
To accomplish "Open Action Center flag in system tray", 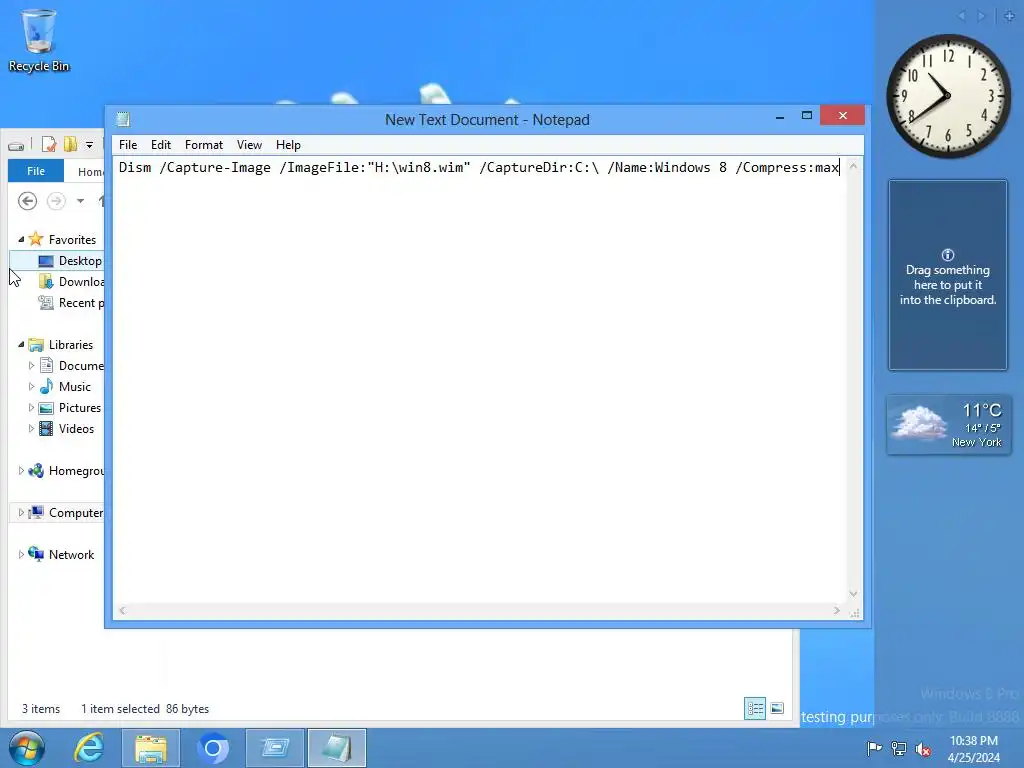I will pyautogui.click(x=874, y=748).
